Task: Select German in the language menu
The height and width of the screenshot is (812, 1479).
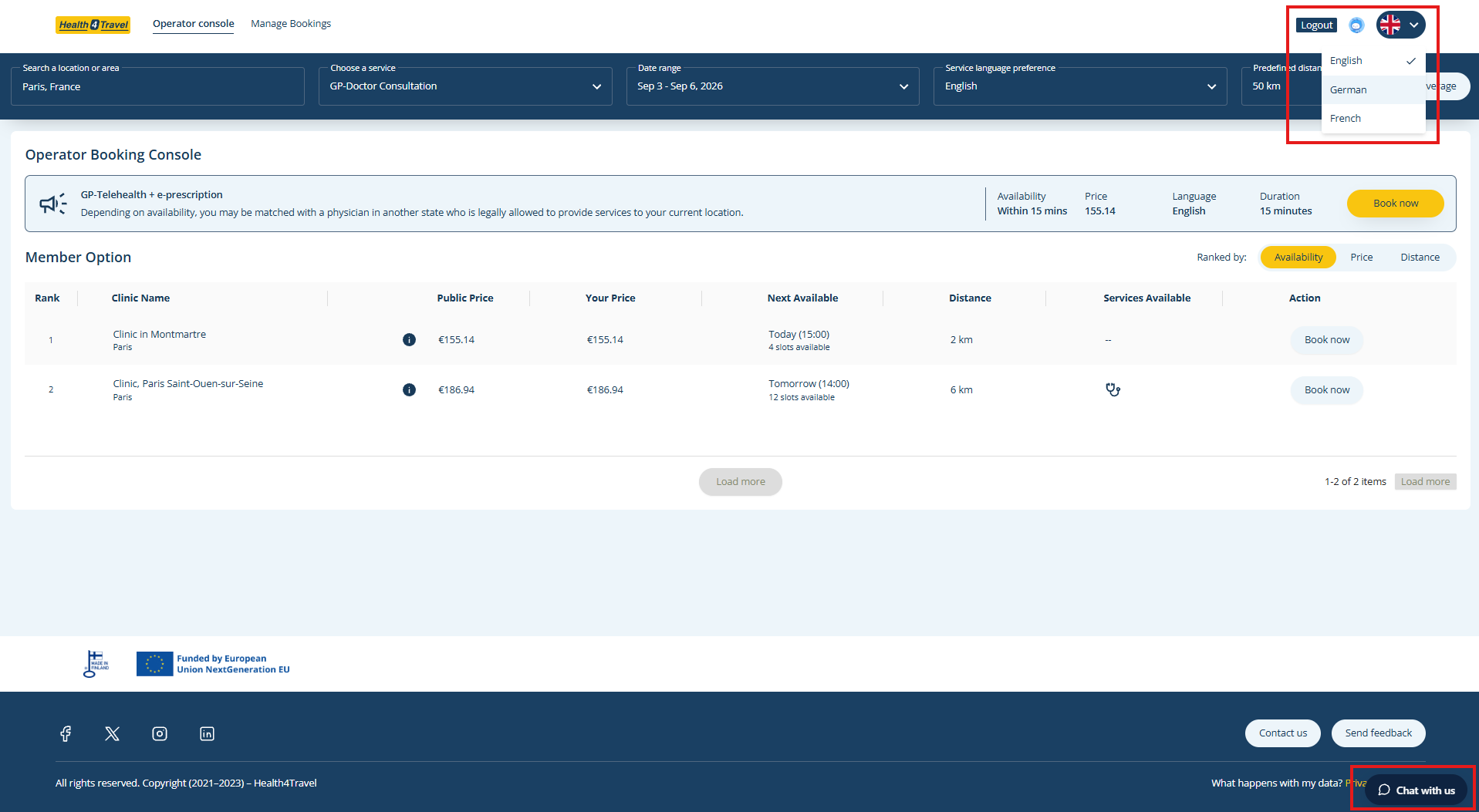Action: pyautogui.click(x=1373, y=89)
